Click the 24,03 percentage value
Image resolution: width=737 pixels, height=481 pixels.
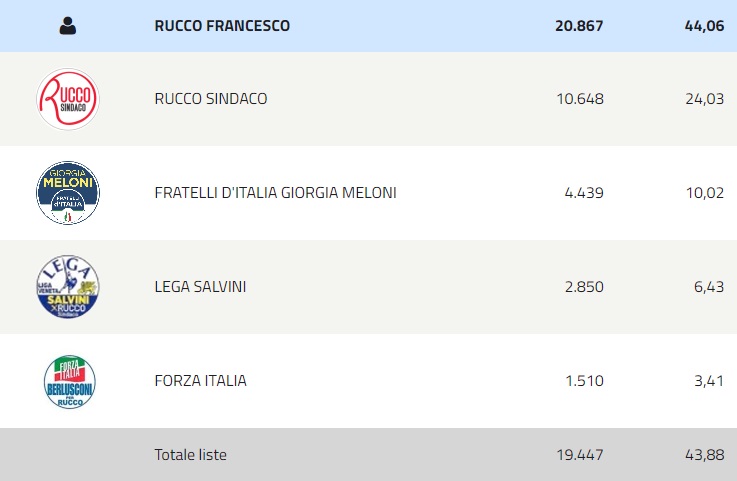coord(704,98)
